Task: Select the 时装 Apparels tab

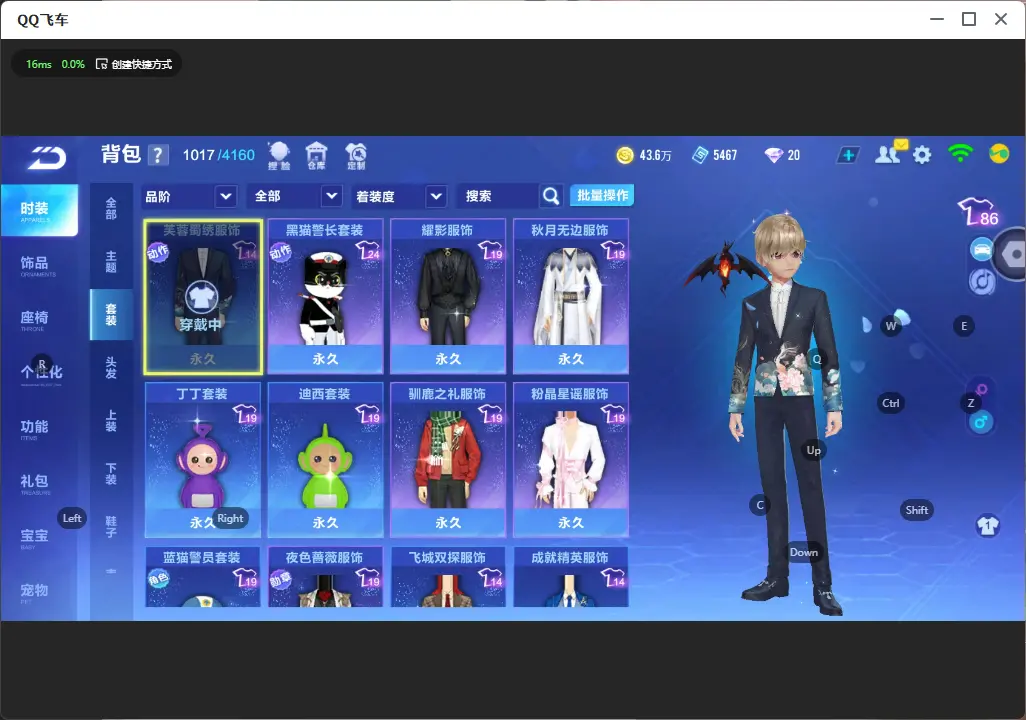Action: pyautogui.click(x=39, y=210)
